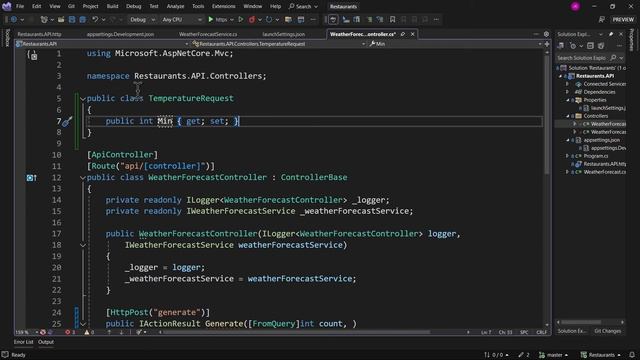
Task: Open the Extensions menu
Action: tap(224, 6)
